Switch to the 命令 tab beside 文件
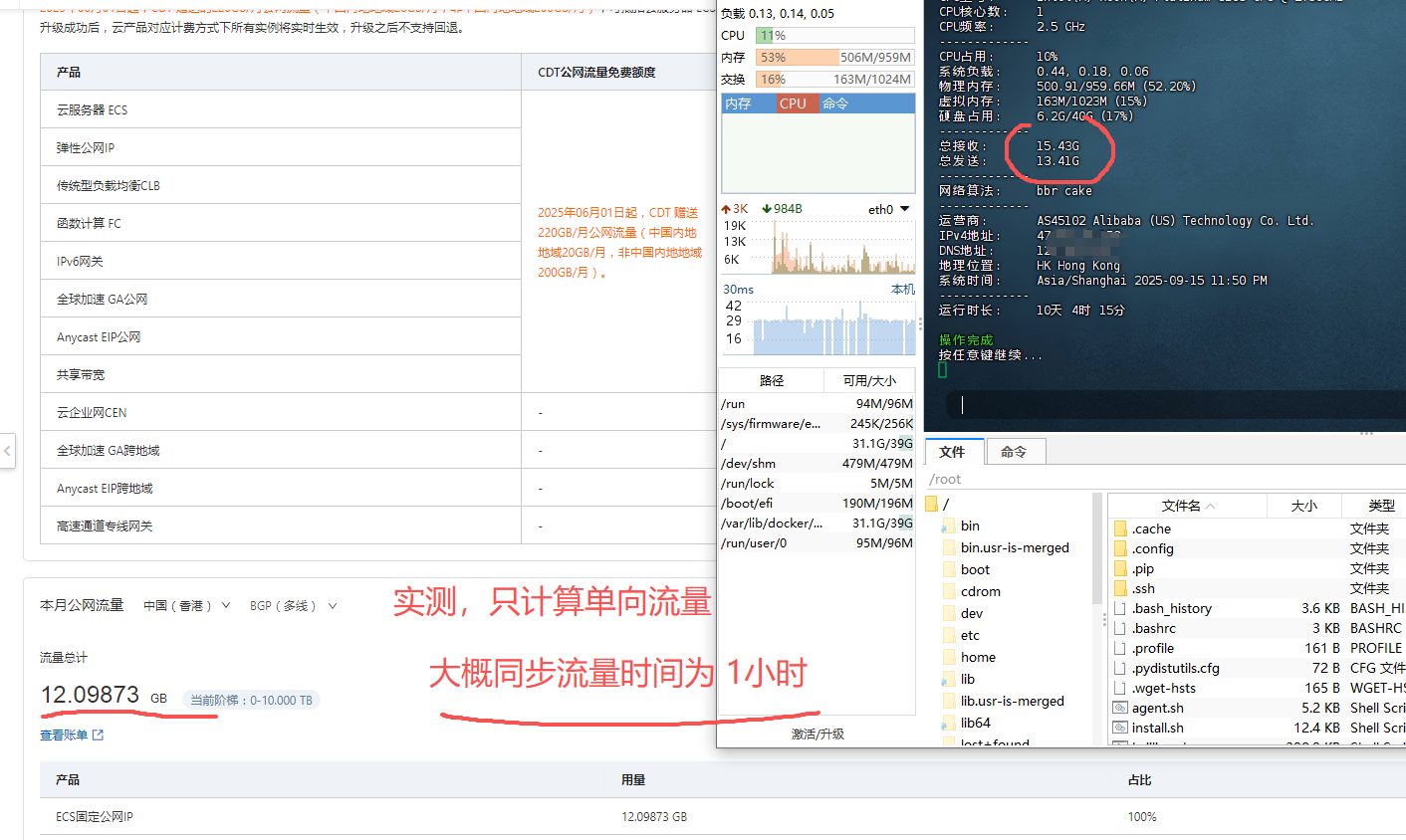1406x840 pixels. (1014, 452)
